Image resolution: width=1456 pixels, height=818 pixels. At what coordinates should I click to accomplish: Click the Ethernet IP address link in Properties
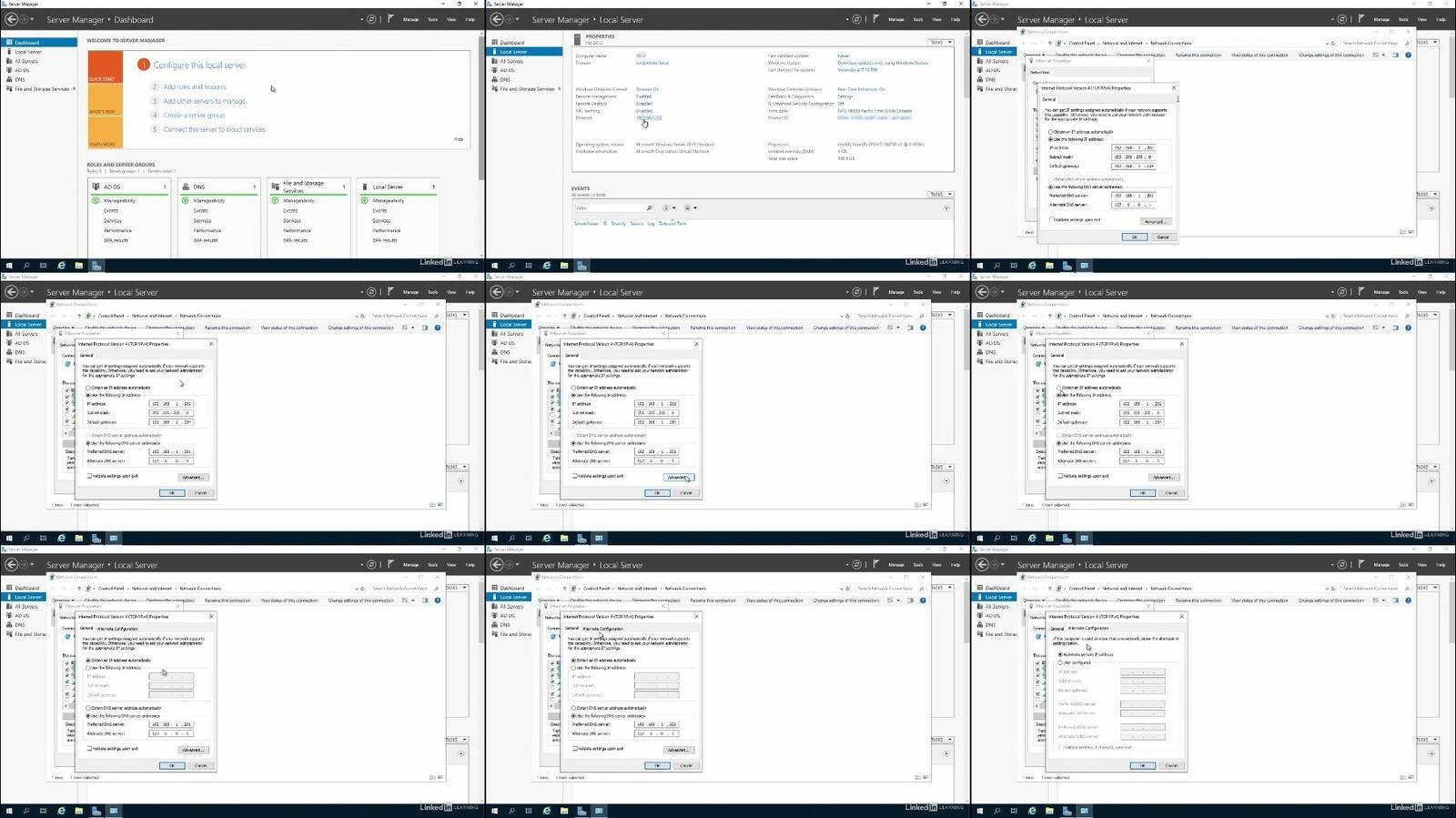(649, 117)
